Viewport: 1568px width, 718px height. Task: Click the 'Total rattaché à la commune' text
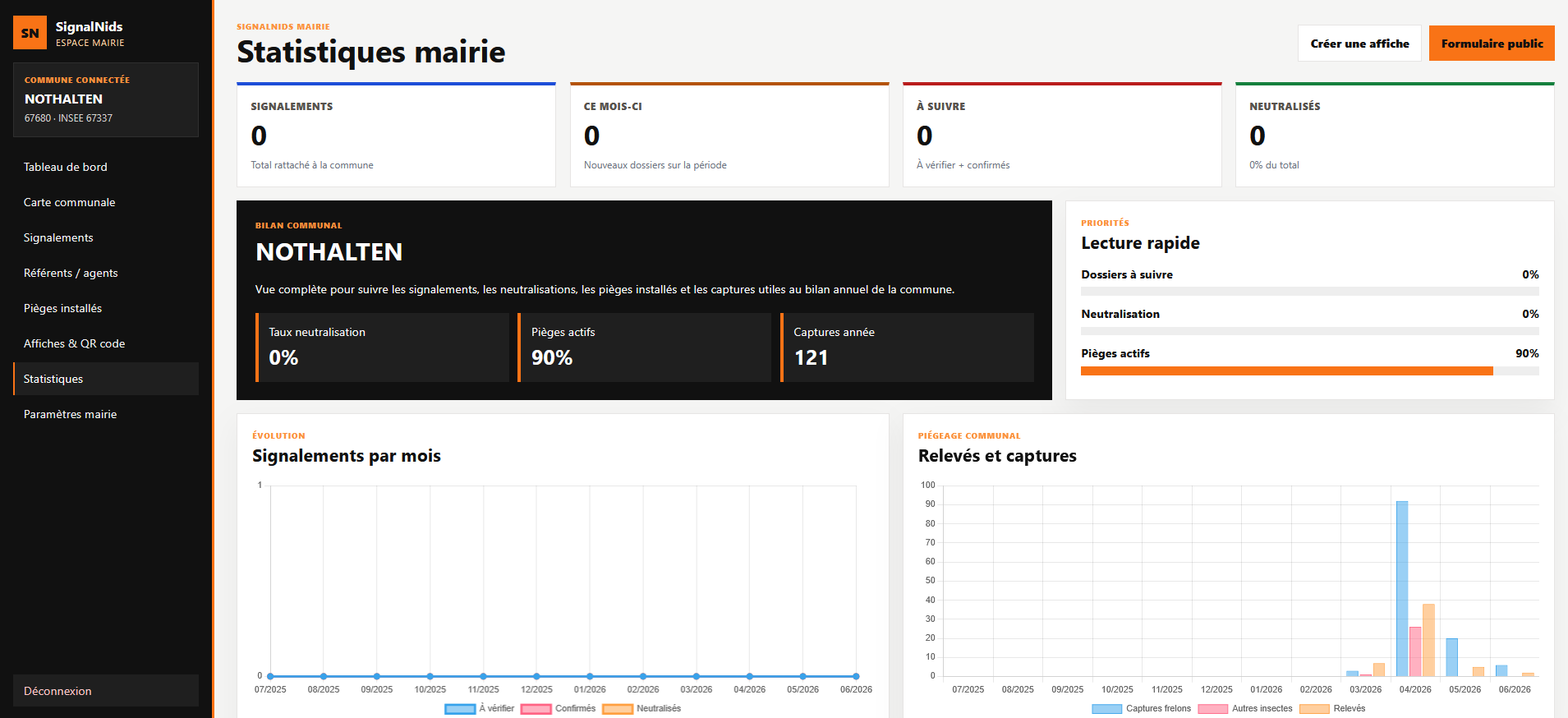312,165
